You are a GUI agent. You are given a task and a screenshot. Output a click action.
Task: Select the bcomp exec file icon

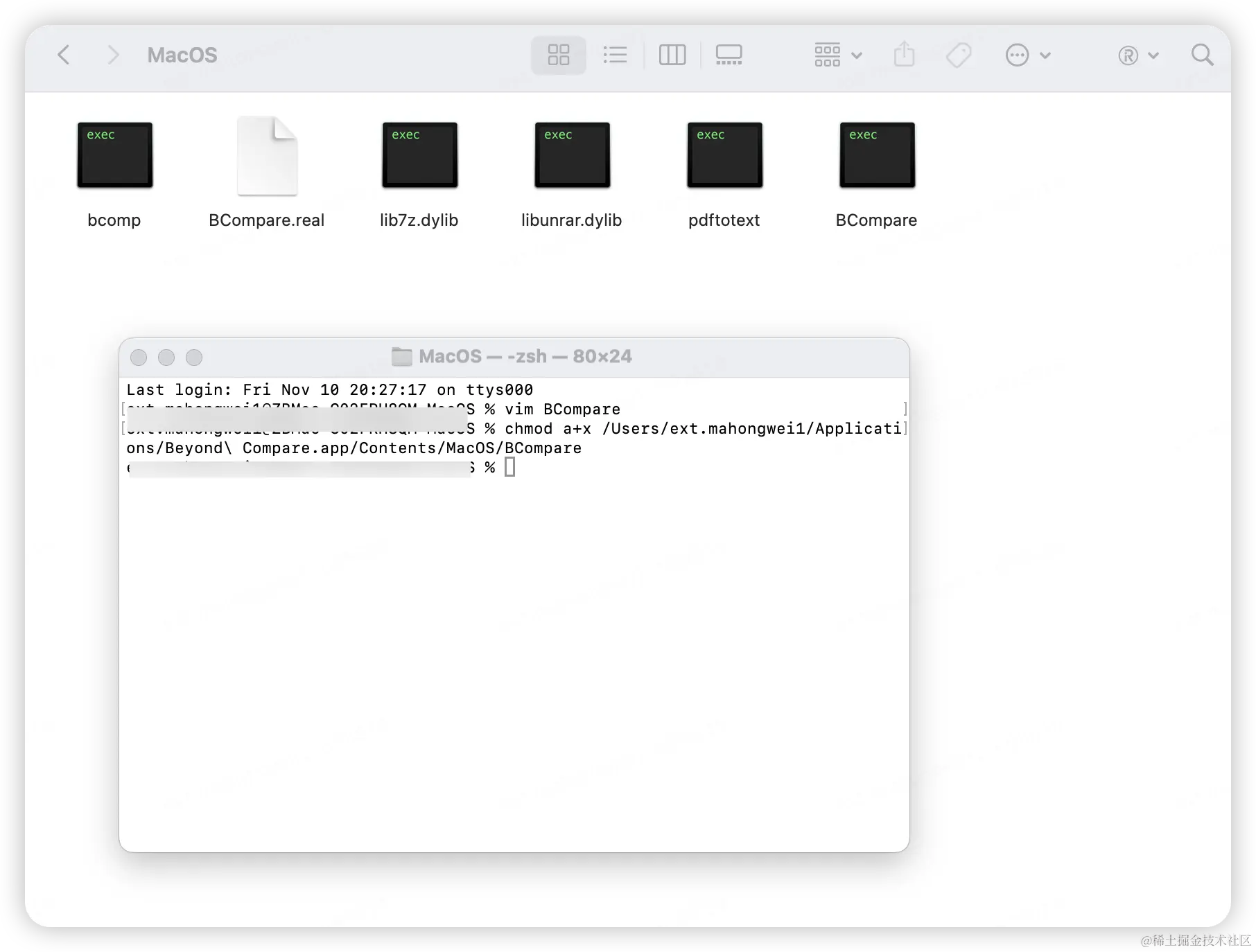coord(114,155)
